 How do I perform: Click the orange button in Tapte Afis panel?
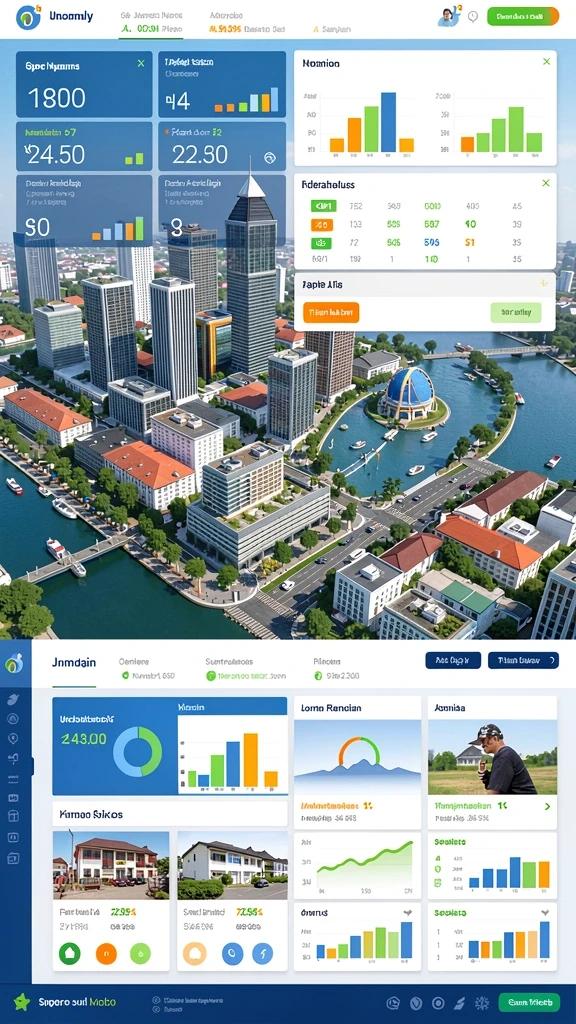331,312
